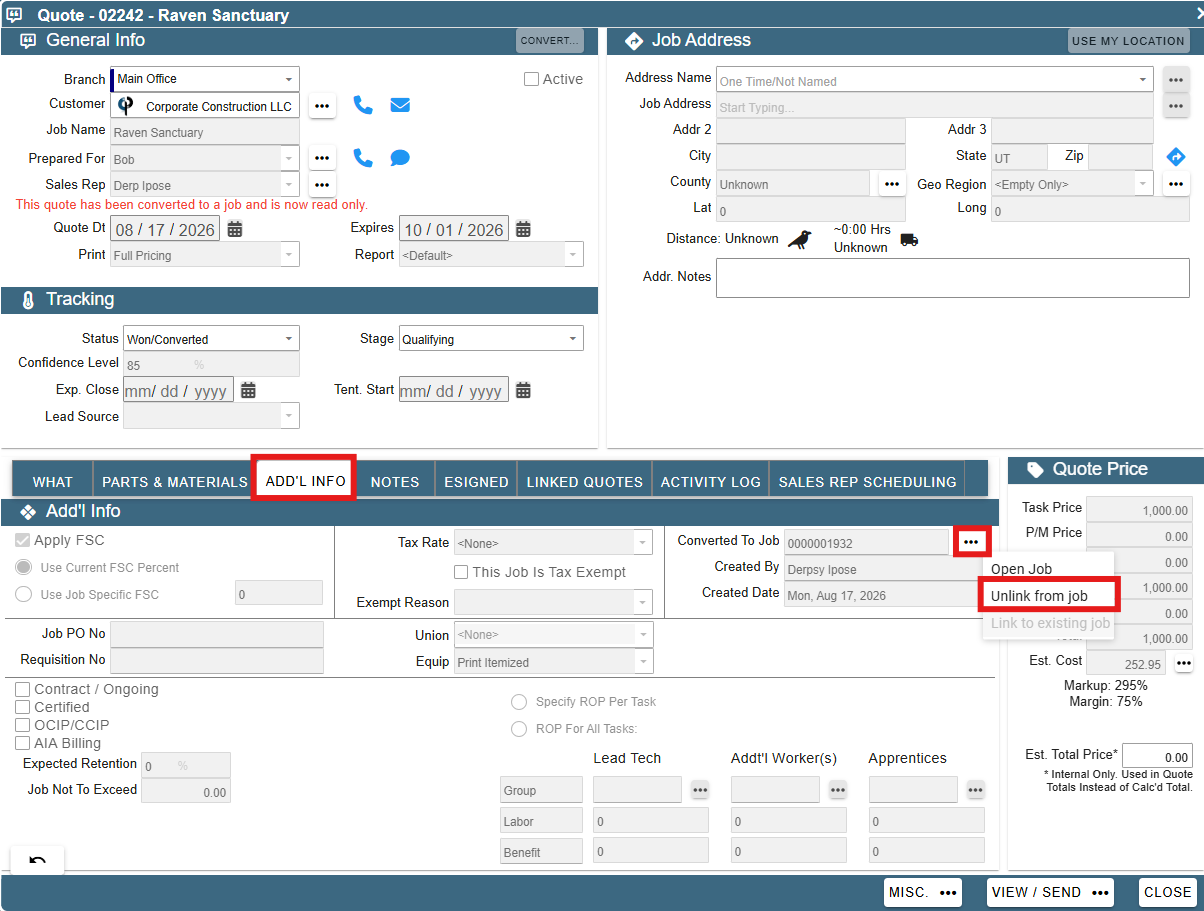Check Contract / Ongoing option
The image size is (1204, 911).
23,689
